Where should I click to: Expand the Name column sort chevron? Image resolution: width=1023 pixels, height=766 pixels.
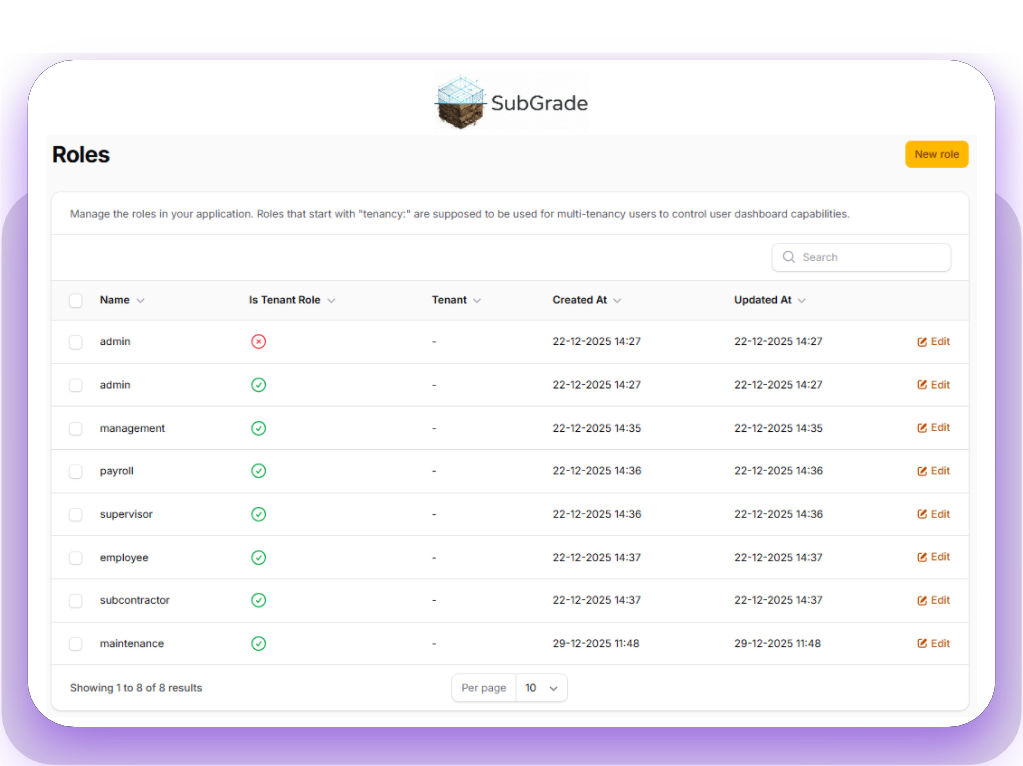140,300
